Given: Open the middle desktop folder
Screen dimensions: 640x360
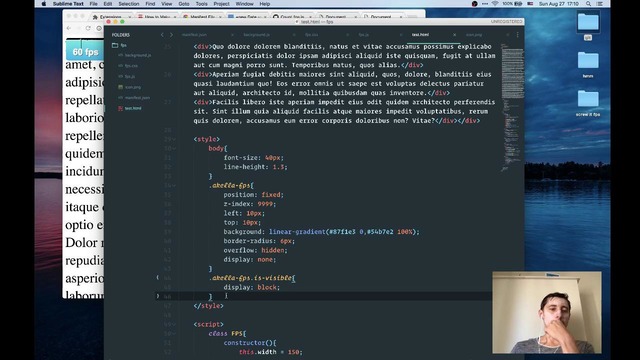Looking at the screenshot, I should coord(588,61).
